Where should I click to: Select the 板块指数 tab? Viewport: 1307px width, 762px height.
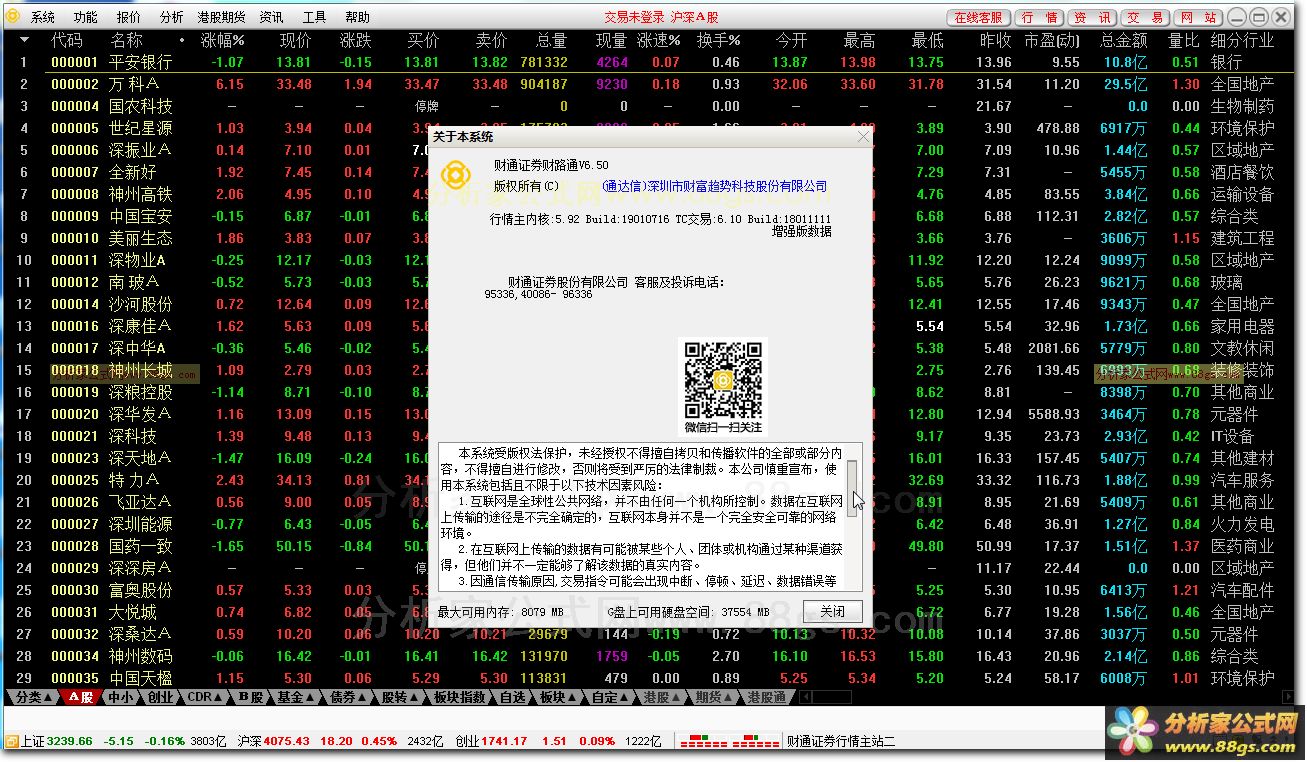pyautogui.click(x=460, y=697)
